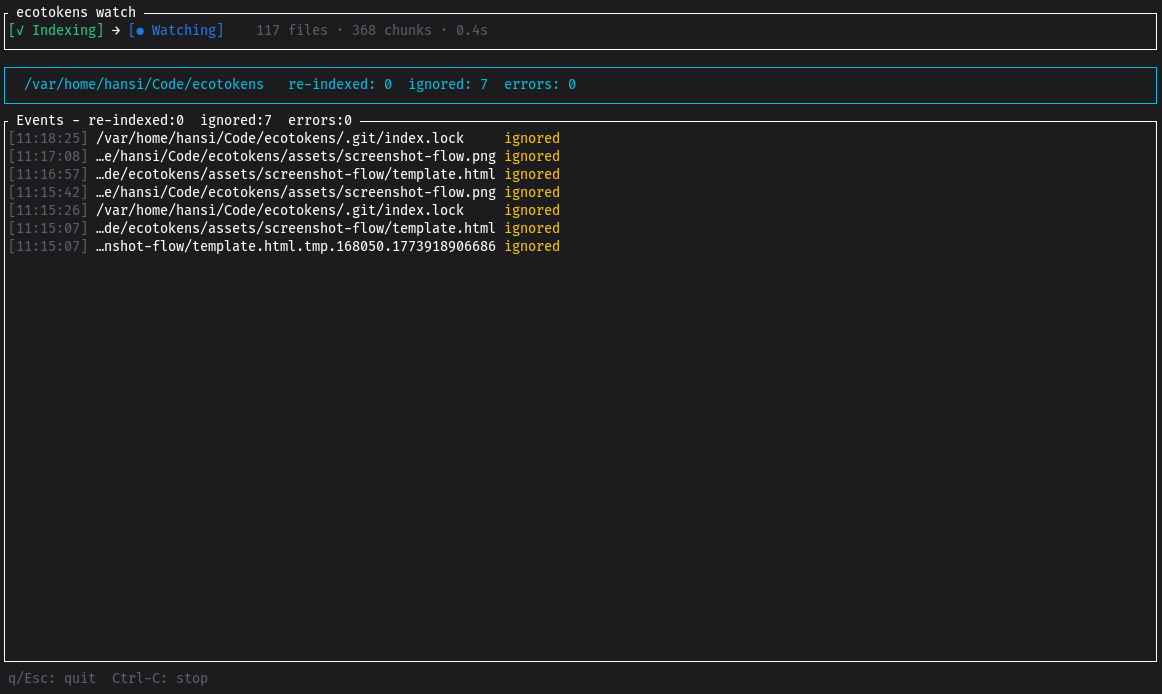Click the .git/index.lock path logged at 11:15:26
This screenshot has width=1162, height=694.
[280, 211]
